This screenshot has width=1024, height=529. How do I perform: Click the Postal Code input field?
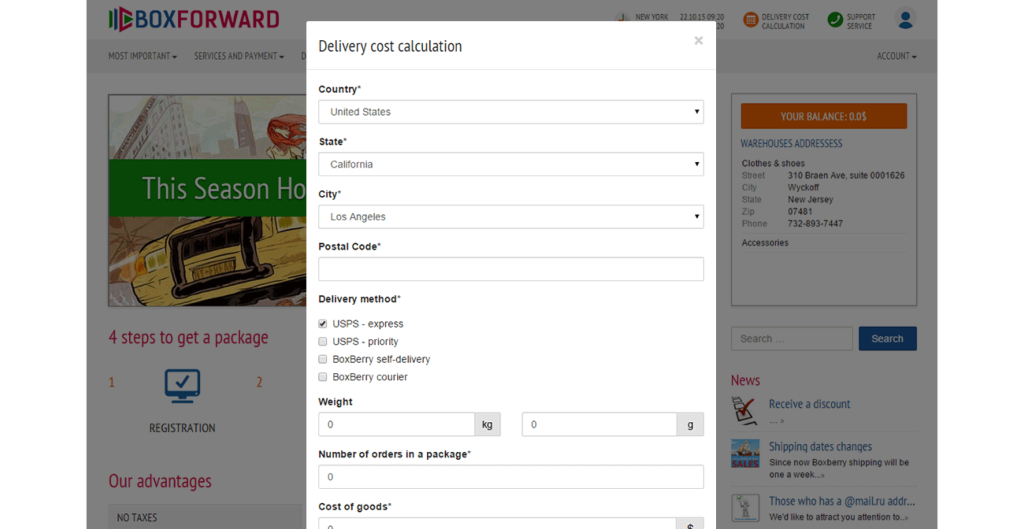[511, 269]
